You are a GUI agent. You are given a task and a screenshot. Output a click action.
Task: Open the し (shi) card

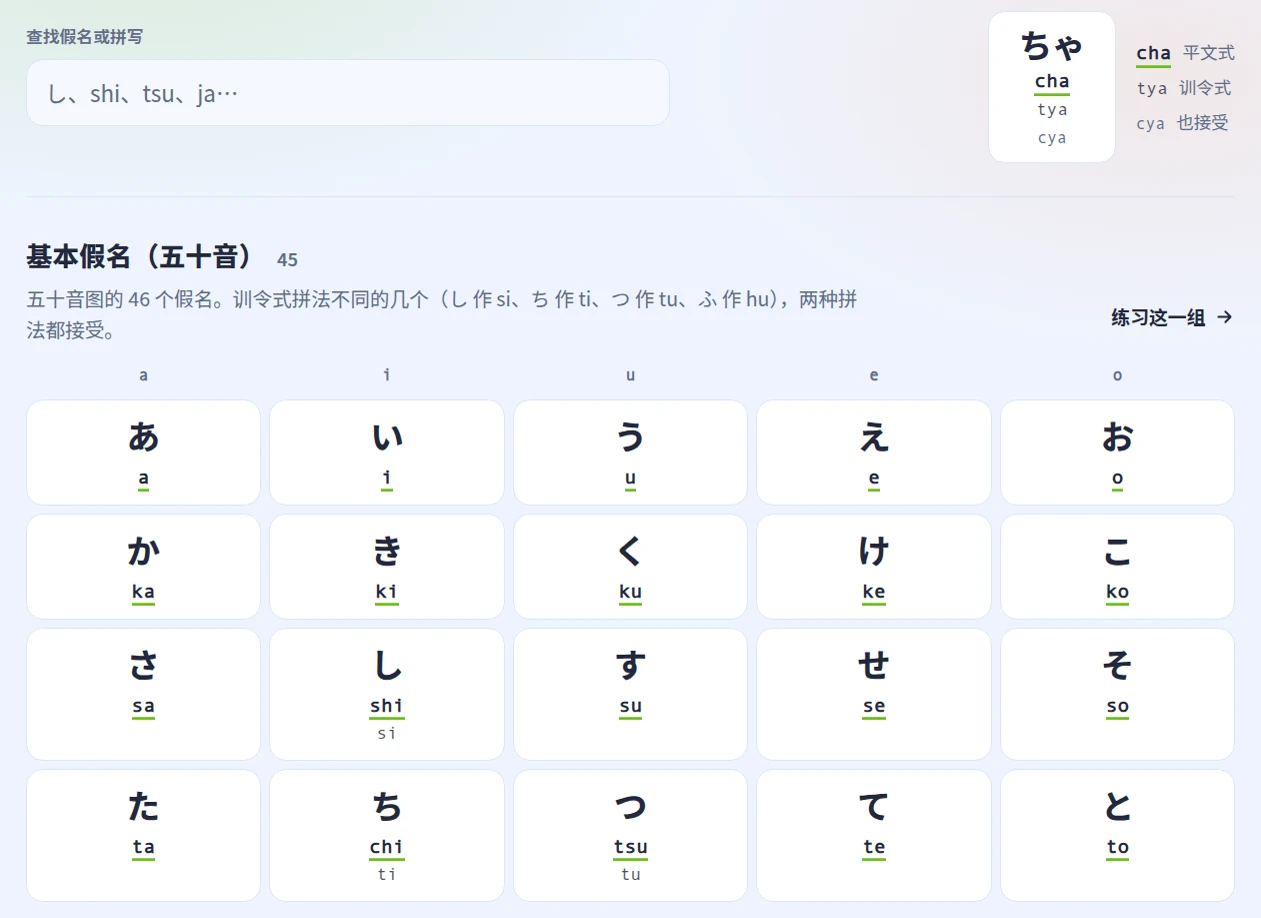click(387, 694)
